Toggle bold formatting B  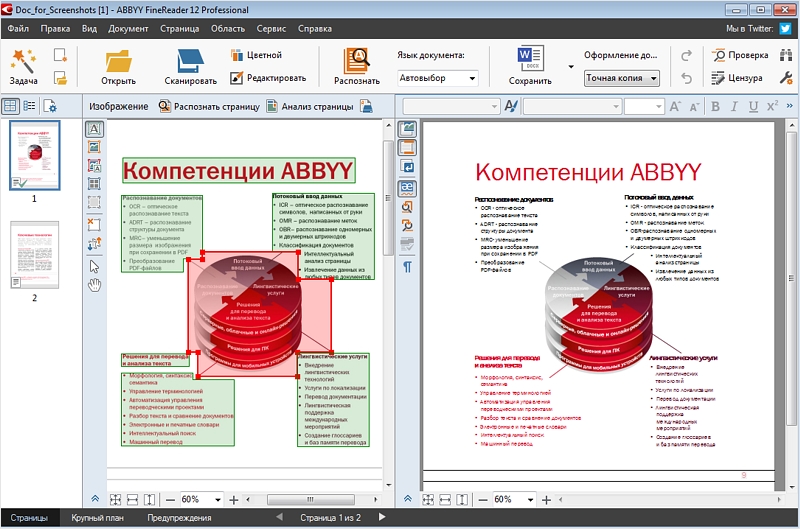[x=715, y=106]
